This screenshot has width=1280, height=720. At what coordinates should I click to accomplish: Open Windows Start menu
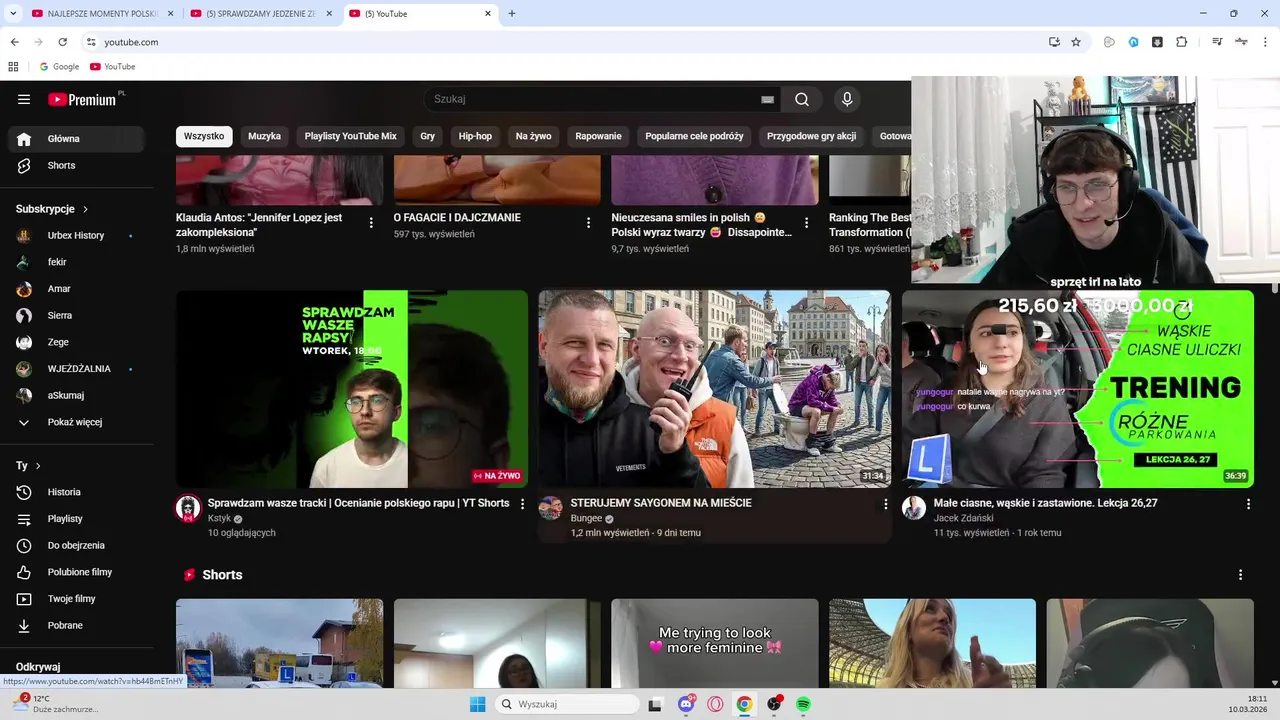[478, 704]
